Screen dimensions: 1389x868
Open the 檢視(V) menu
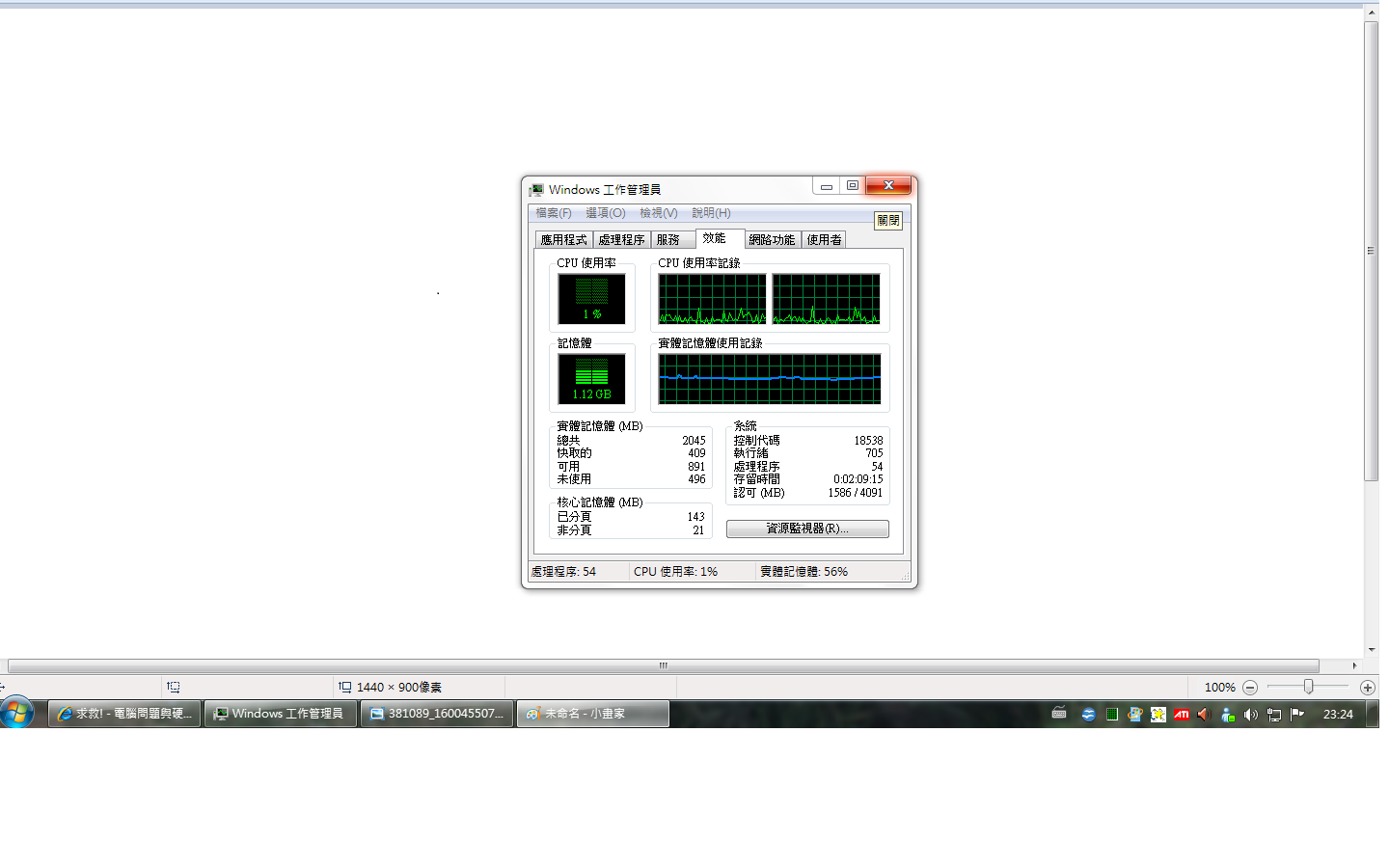(659, 213)
